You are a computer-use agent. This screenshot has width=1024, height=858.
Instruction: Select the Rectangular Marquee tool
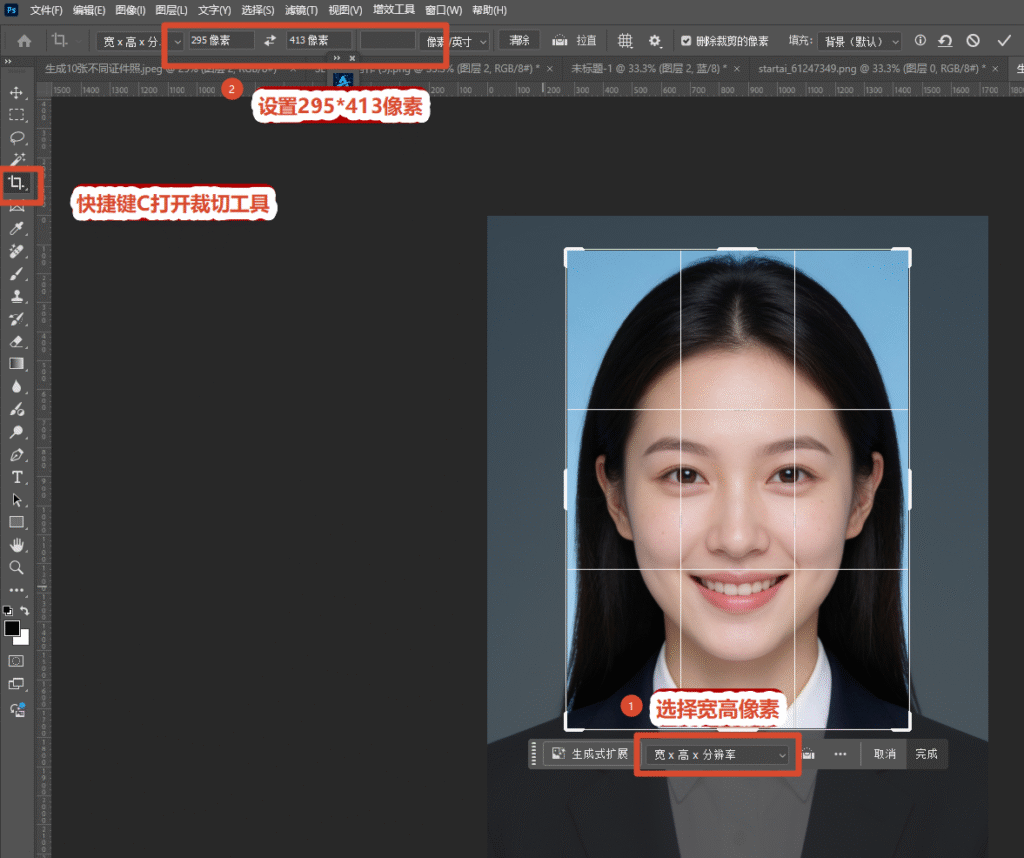[16, 115]
